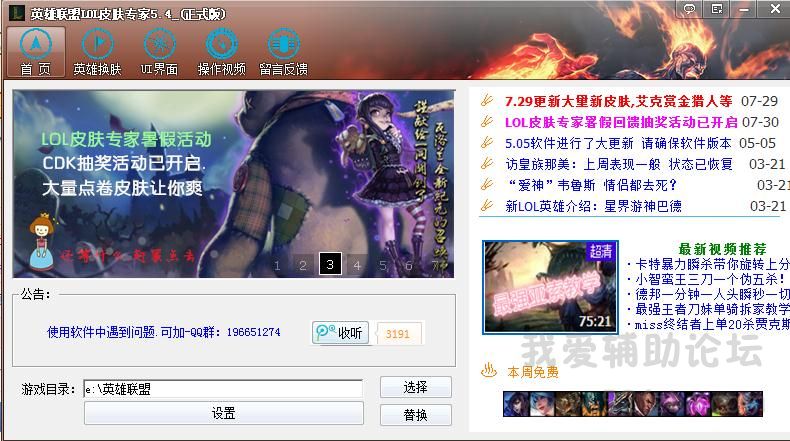Image resolution: width=790 pixels, height=441 pixels.
Task: Click the 收听 follow button
Action: point(340,333)
